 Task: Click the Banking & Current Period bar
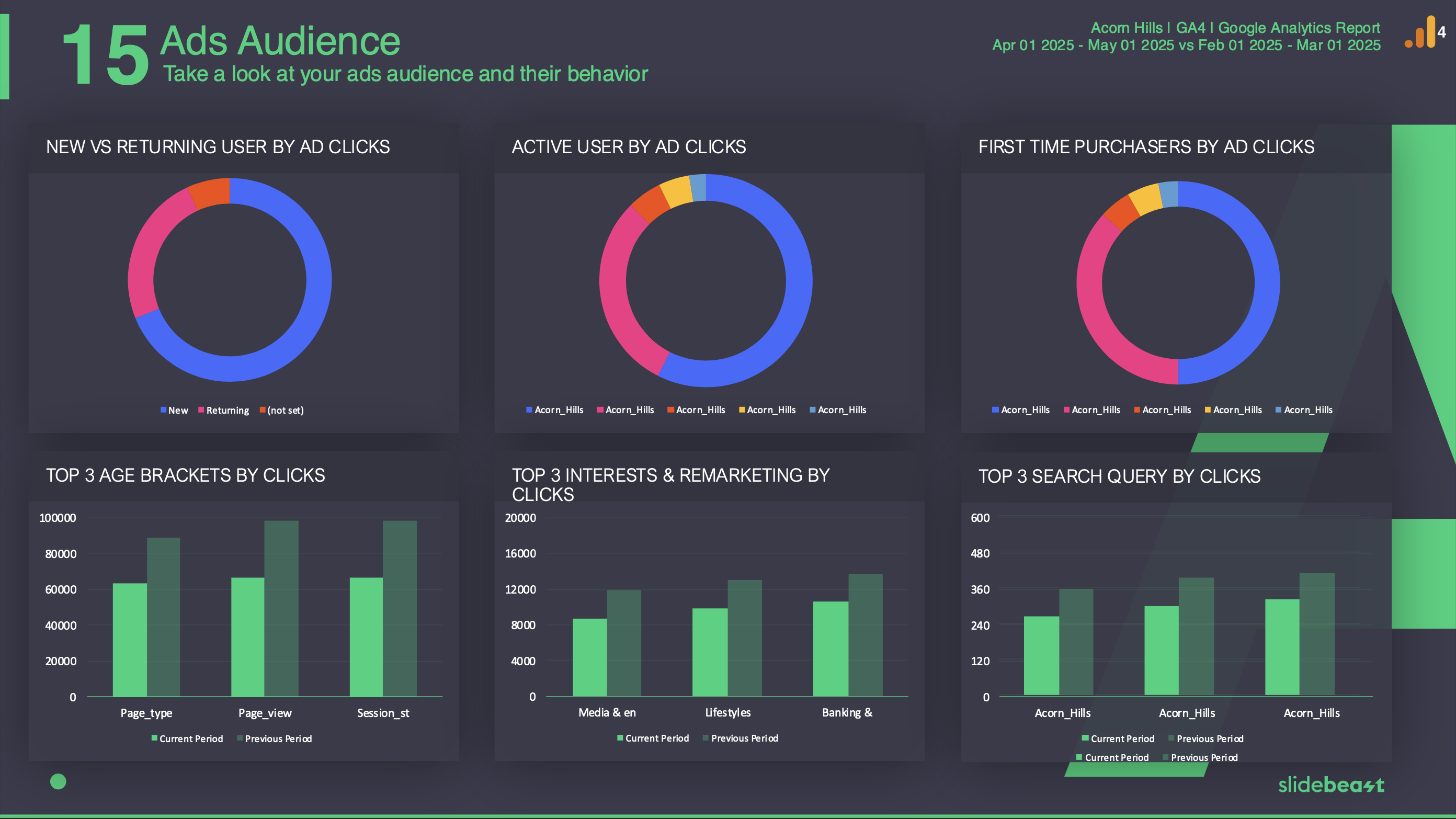[x=831, y=649]
